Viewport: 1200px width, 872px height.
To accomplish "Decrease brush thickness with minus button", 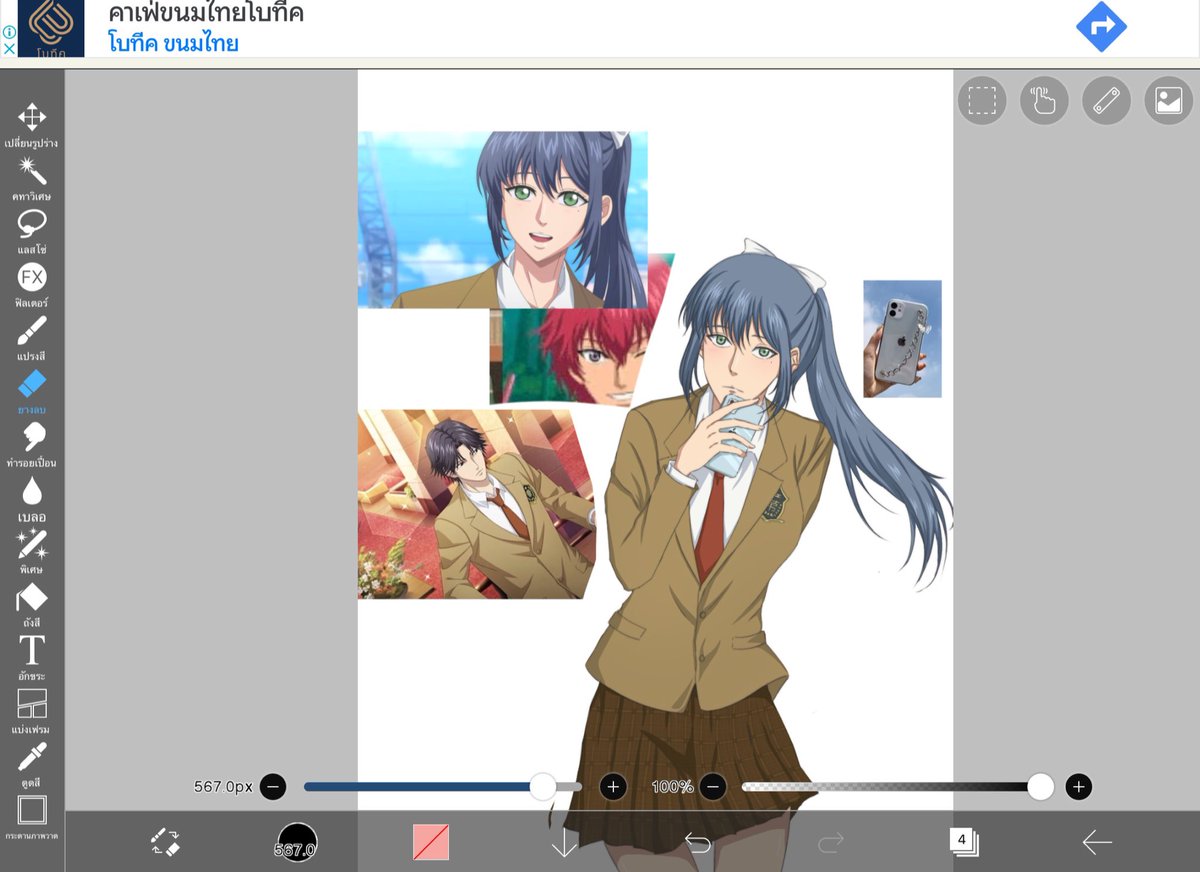I will 273,787.
